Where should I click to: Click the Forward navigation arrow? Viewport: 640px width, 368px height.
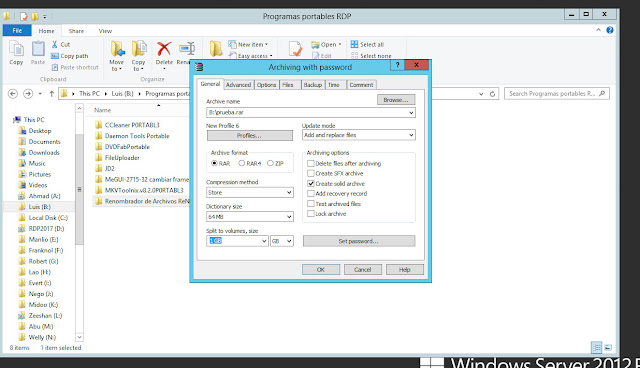(28, 94)
